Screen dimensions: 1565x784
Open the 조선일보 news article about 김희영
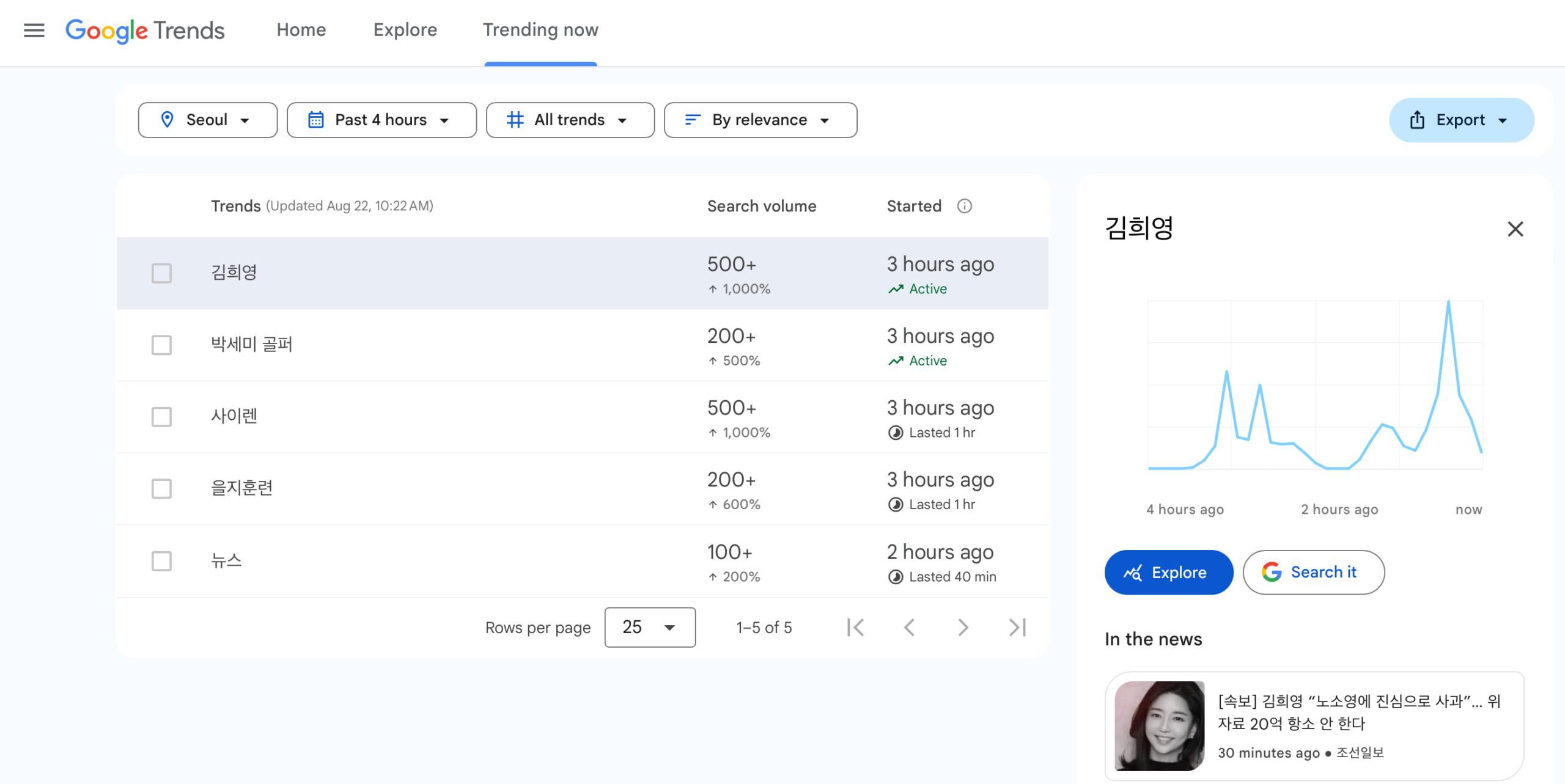pyautogui.click(x=1314, y=726)
